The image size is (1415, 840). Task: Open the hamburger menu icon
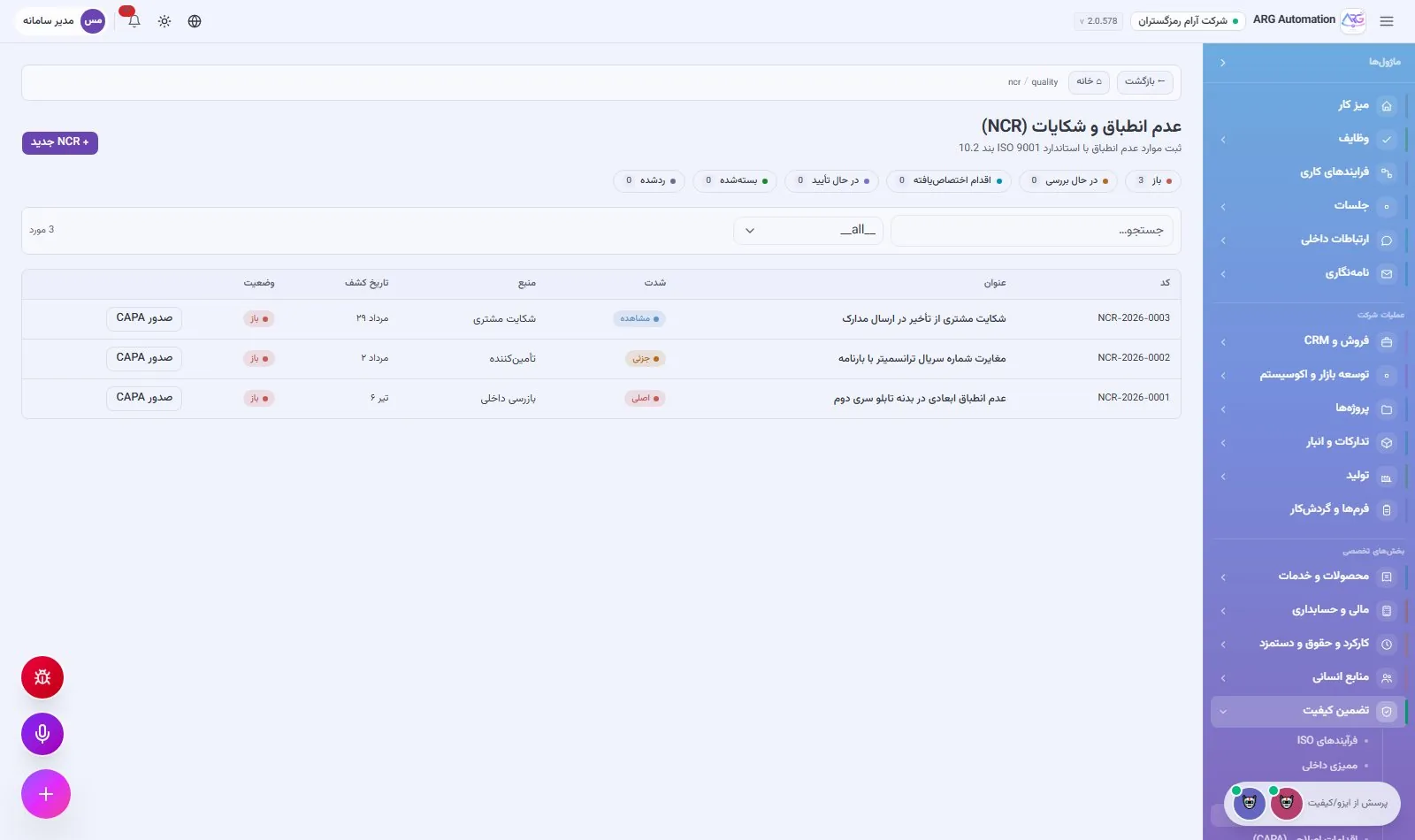click(x=1387, y=21)
